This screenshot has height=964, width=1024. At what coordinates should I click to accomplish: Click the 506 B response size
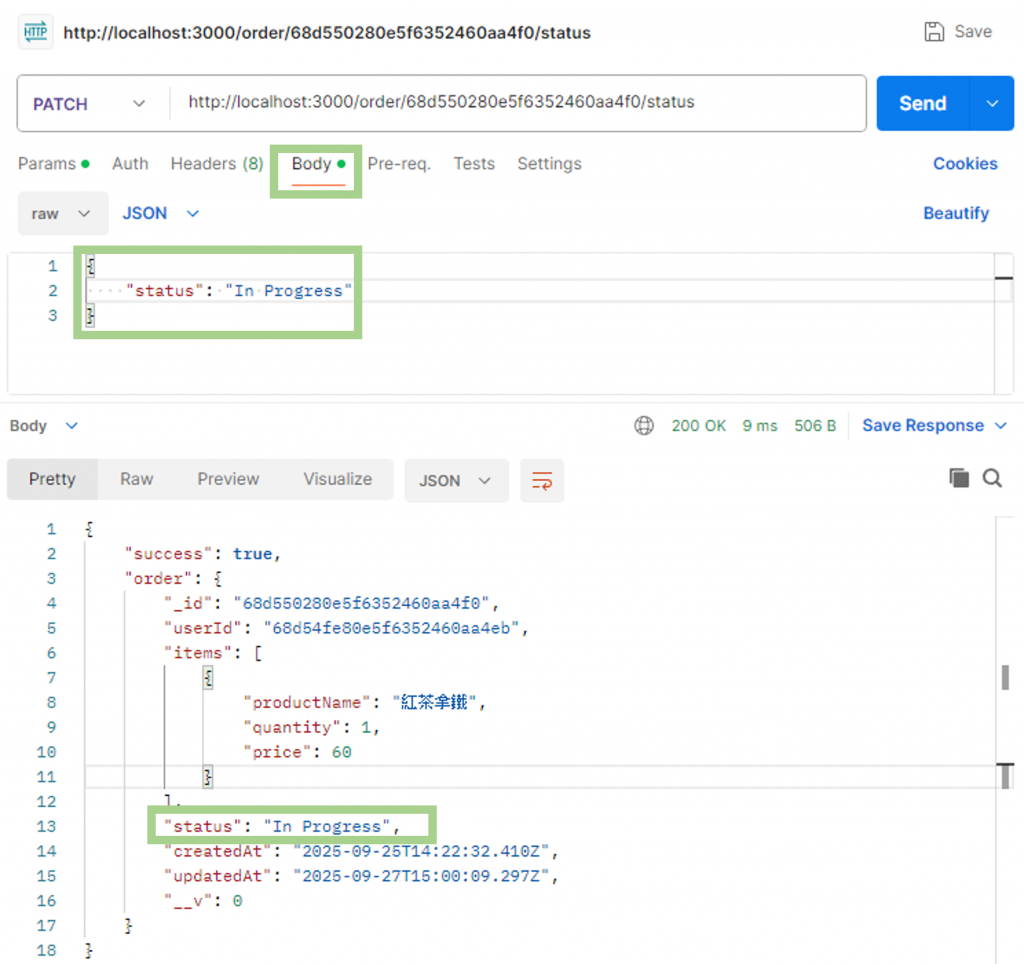[x=814, y=426]
